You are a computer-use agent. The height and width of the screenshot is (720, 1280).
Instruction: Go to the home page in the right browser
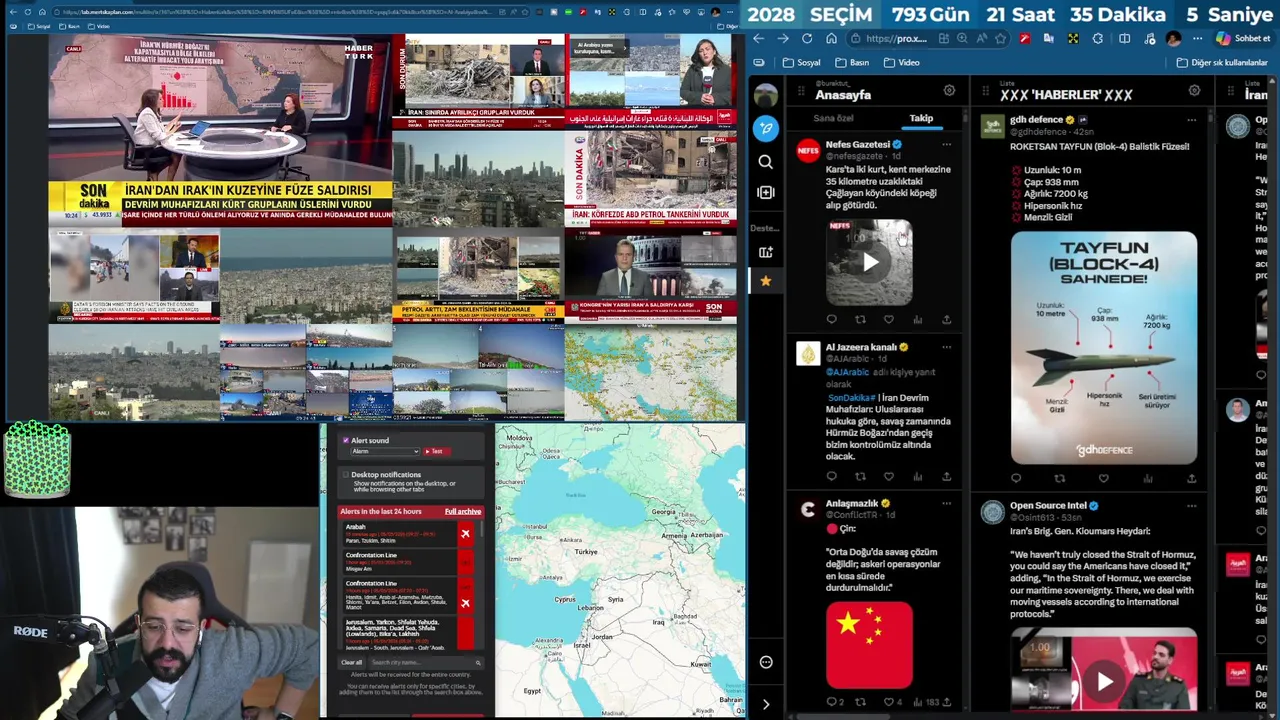pyautogui.click(x=831, y=39)
